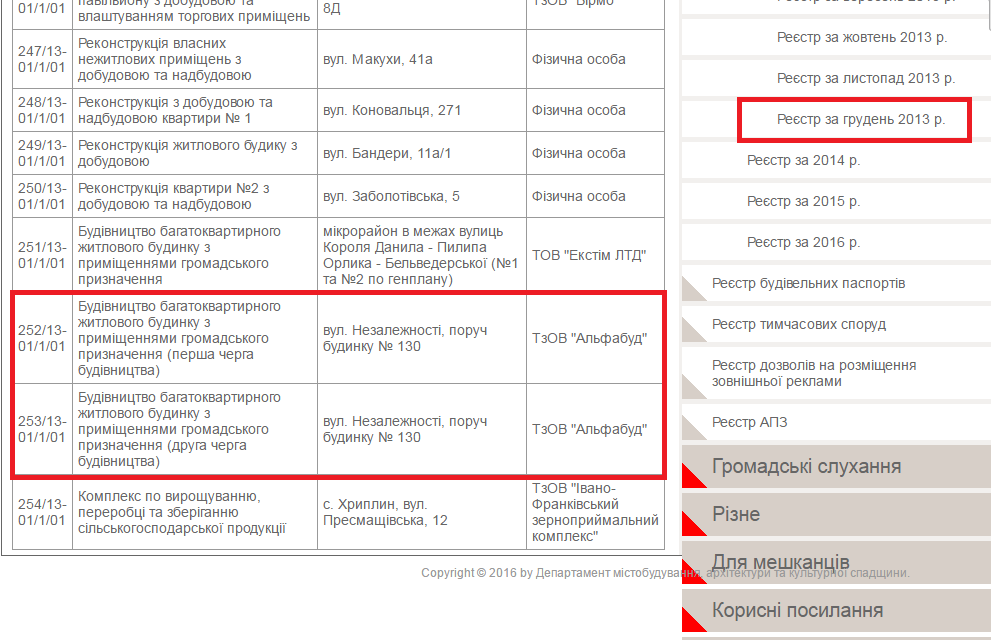This screenshot has height=640, width=991.
Task: Select cell 253/13-01/1/01
Action: pyautogui.click(x=42, y=430)
